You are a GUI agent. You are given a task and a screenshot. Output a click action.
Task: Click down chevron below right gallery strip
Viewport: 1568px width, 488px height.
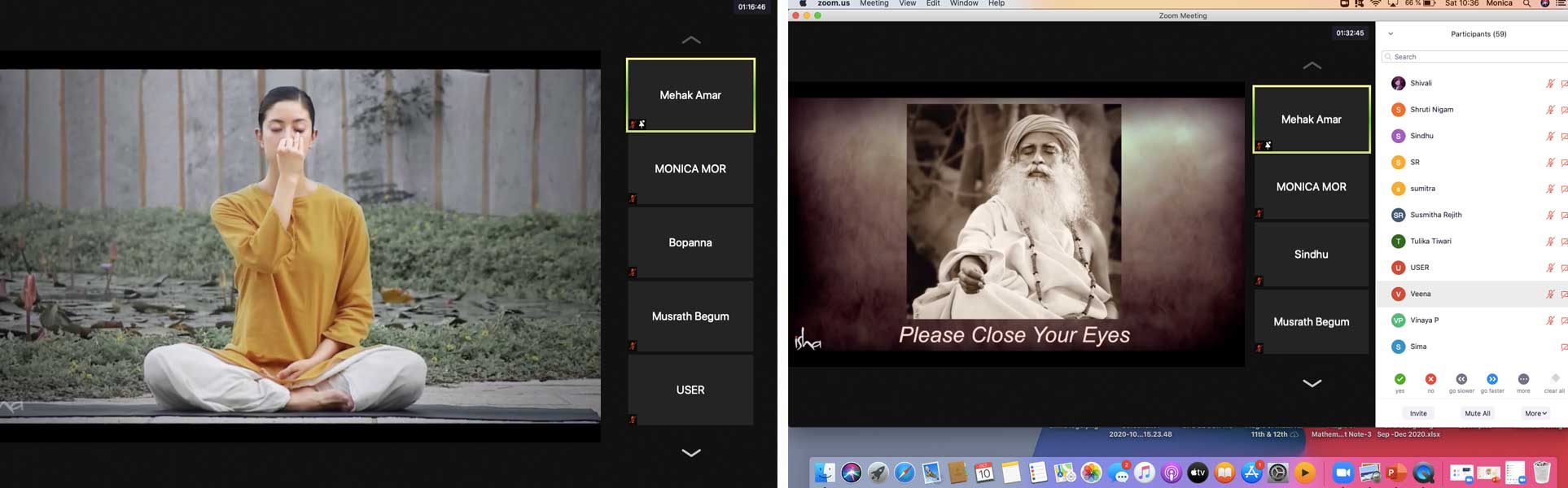pos(1312,383)
